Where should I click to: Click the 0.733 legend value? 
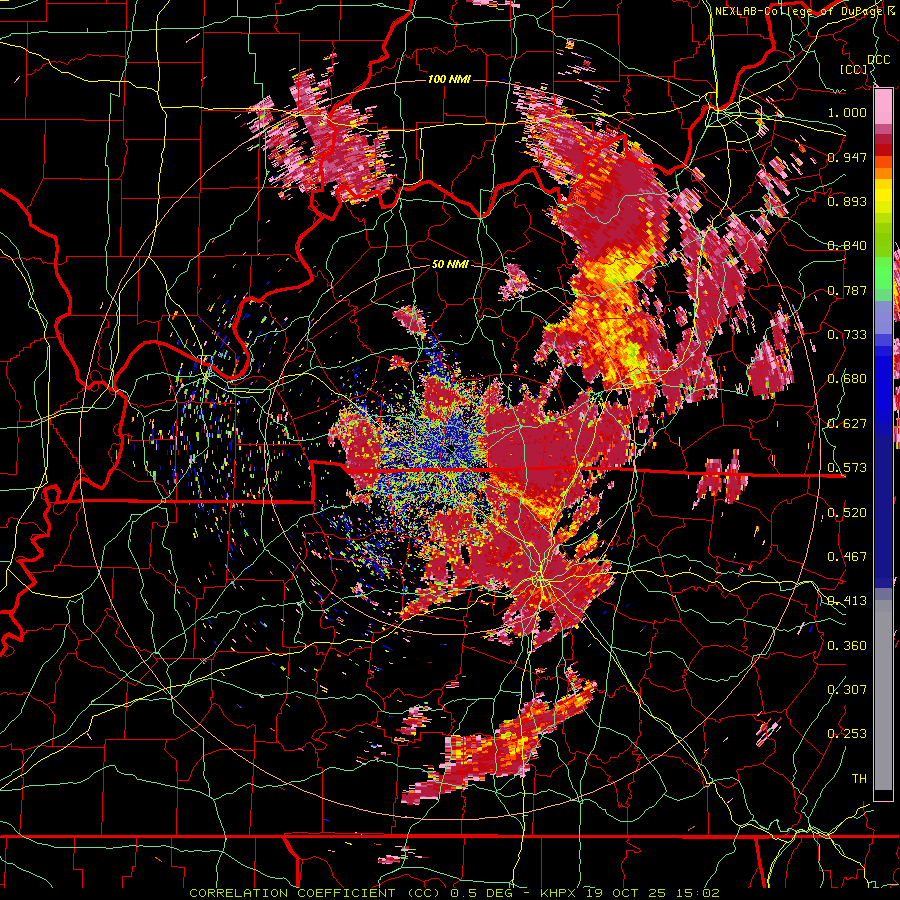click(x=847, y=335)
